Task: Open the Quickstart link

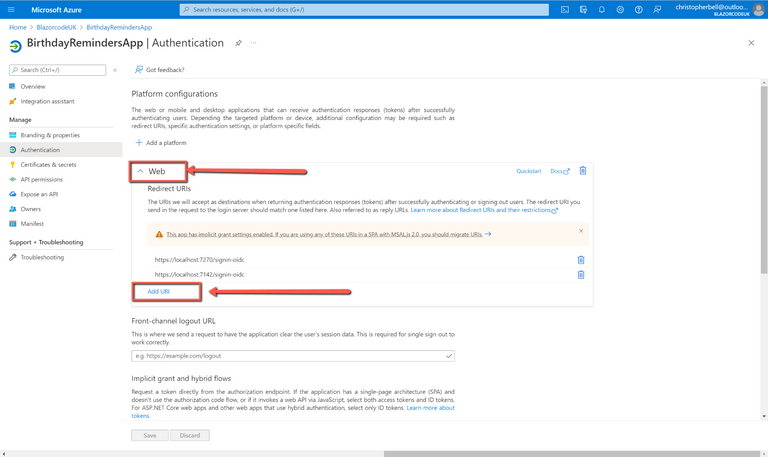Action: click(x=528, y=171)
